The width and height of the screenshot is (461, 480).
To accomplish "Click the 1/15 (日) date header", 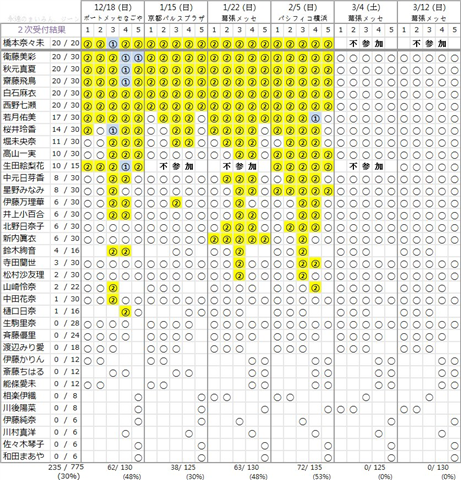I will [176, 7].
